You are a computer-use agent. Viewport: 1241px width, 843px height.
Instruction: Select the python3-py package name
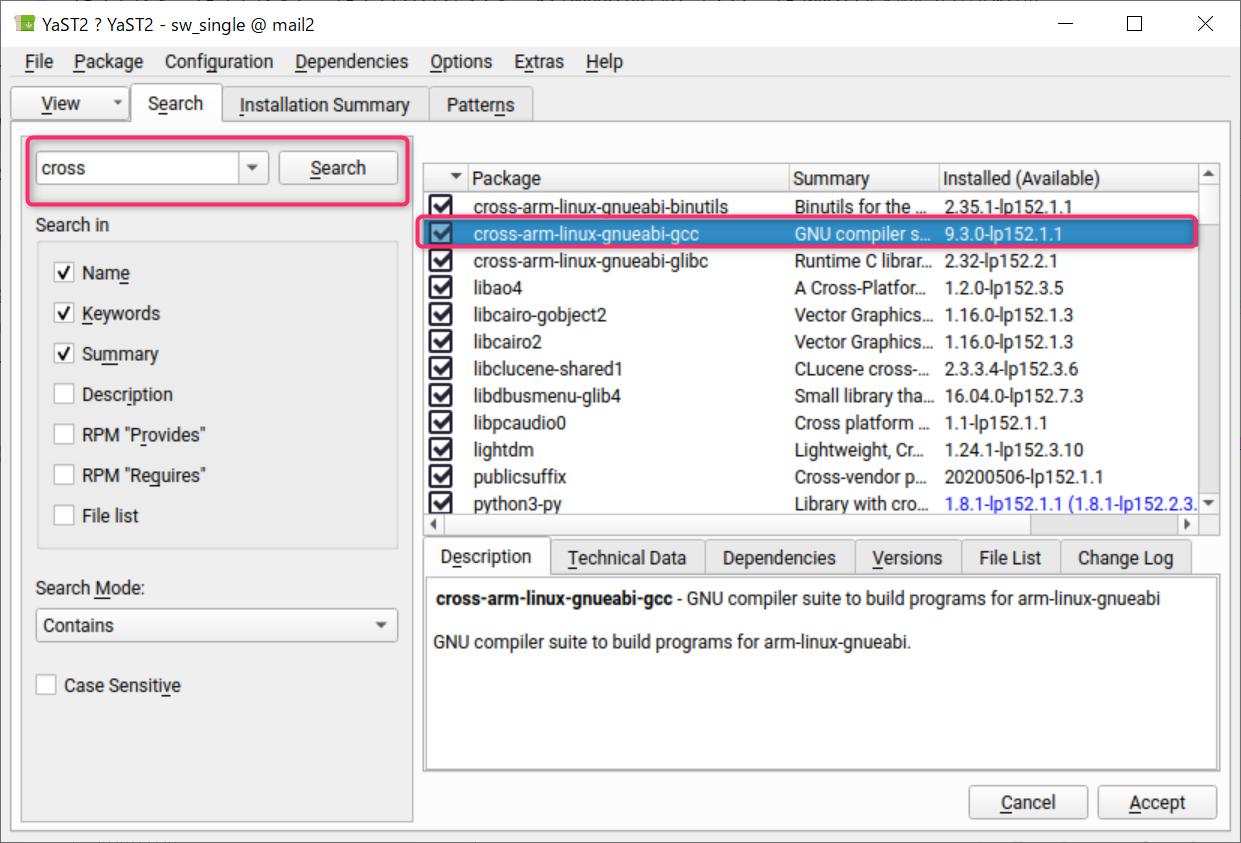517,503
